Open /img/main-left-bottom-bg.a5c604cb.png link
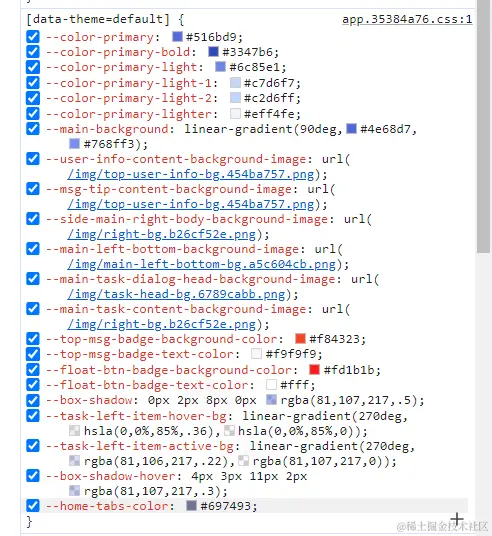The height and width of the screenshot is (536, 492). (x=201, y=264)
